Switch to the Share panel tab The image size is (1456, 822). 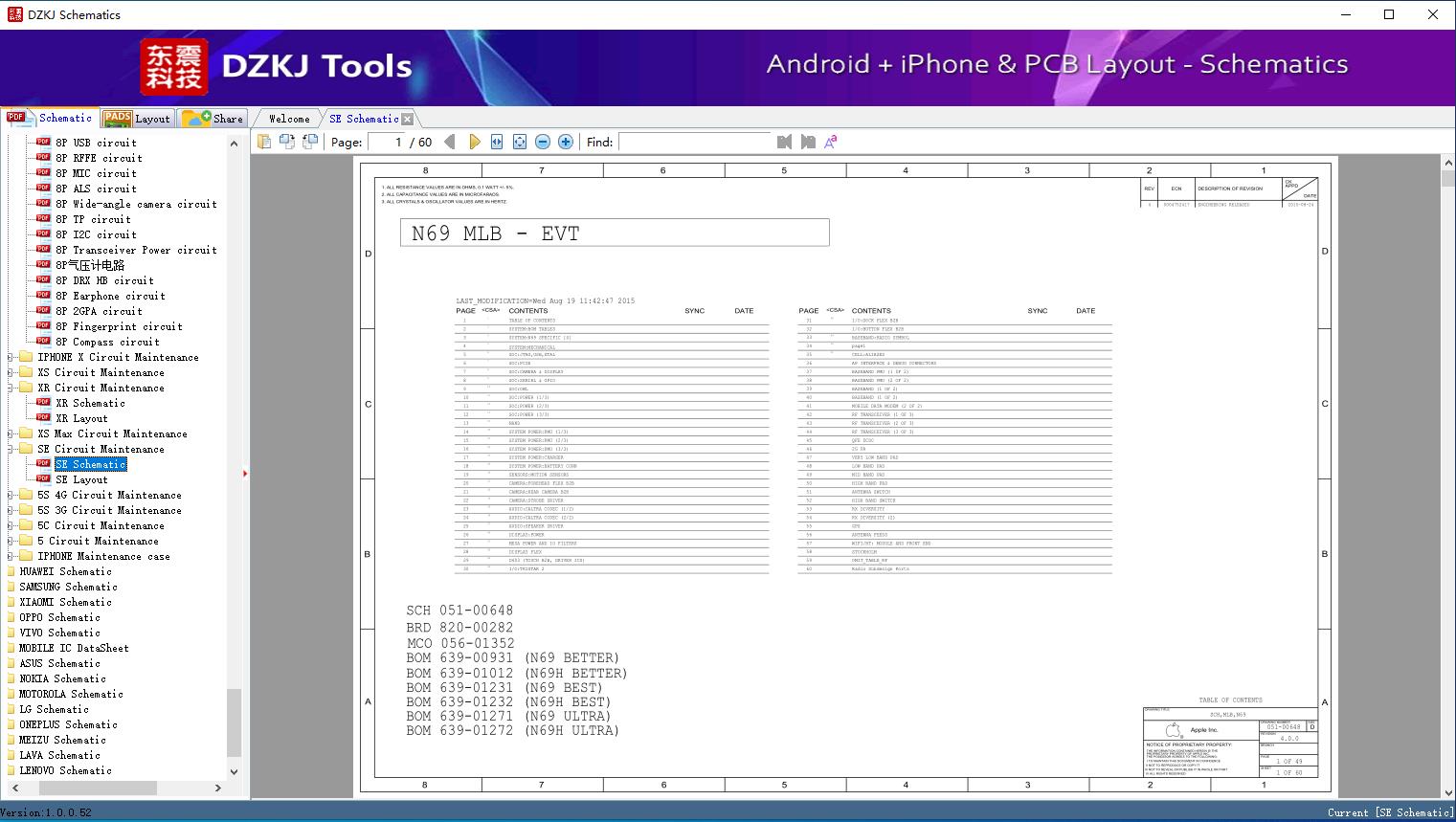213,119
